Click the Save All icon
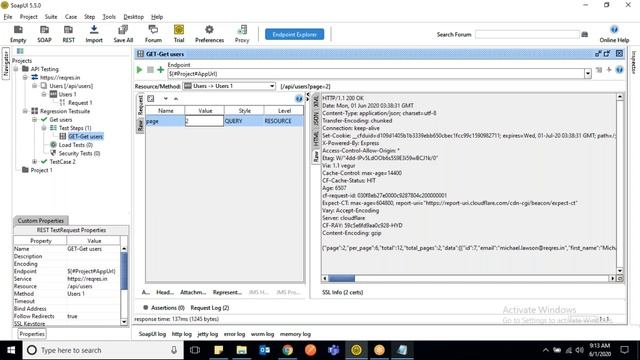Screen dimensions: 640x360 [123, 30]
